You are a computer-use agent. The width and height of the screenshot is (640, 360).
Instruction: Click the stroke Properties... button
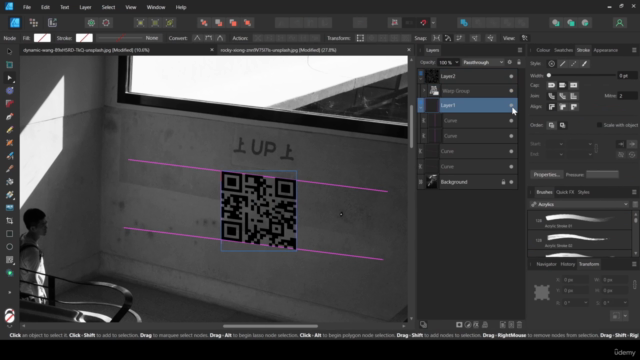tap(547, 175)
